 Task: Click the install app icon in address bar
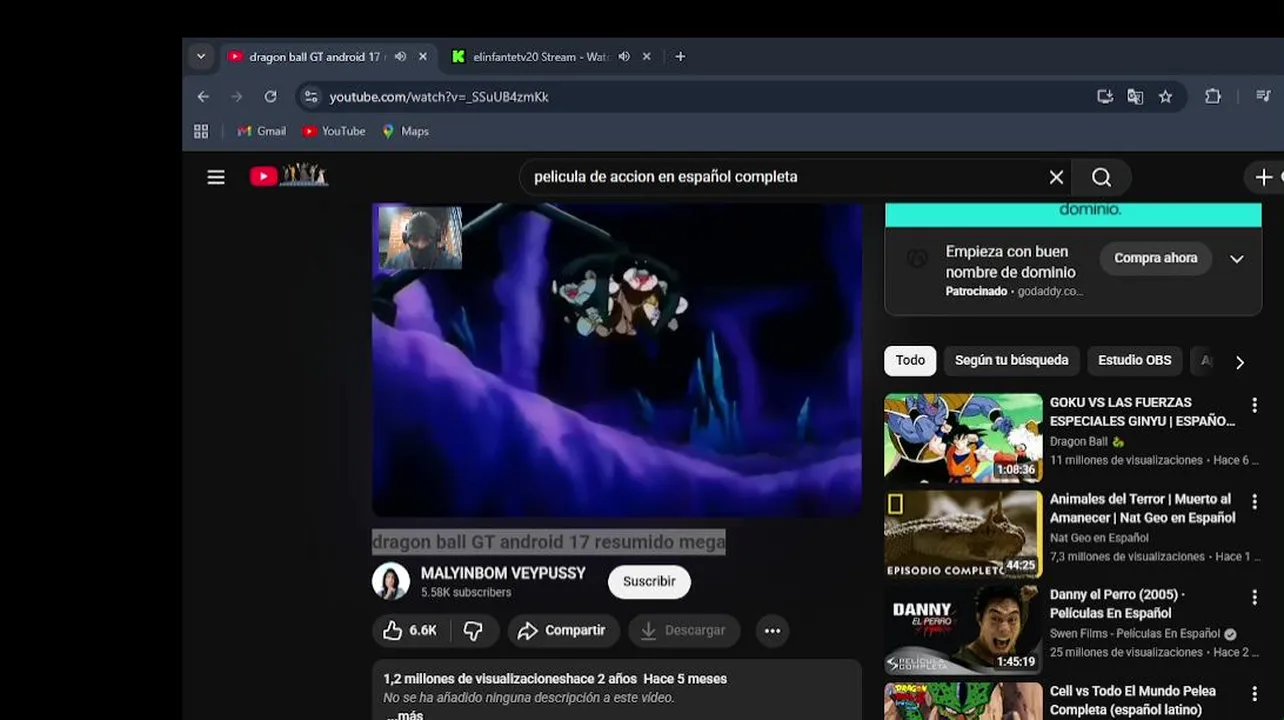(x=1105, y=97)
